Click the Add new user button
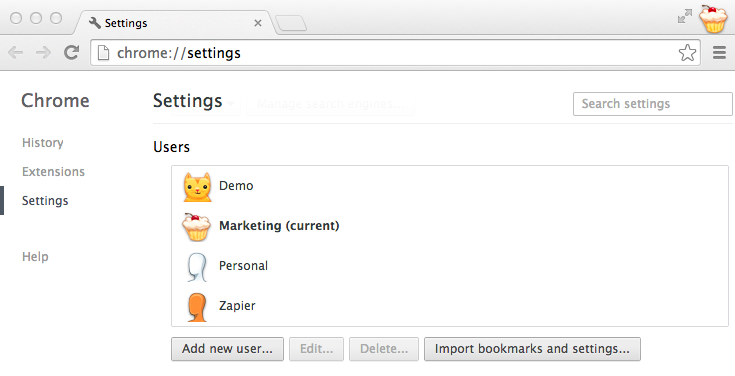 click(x=227, y=349)
